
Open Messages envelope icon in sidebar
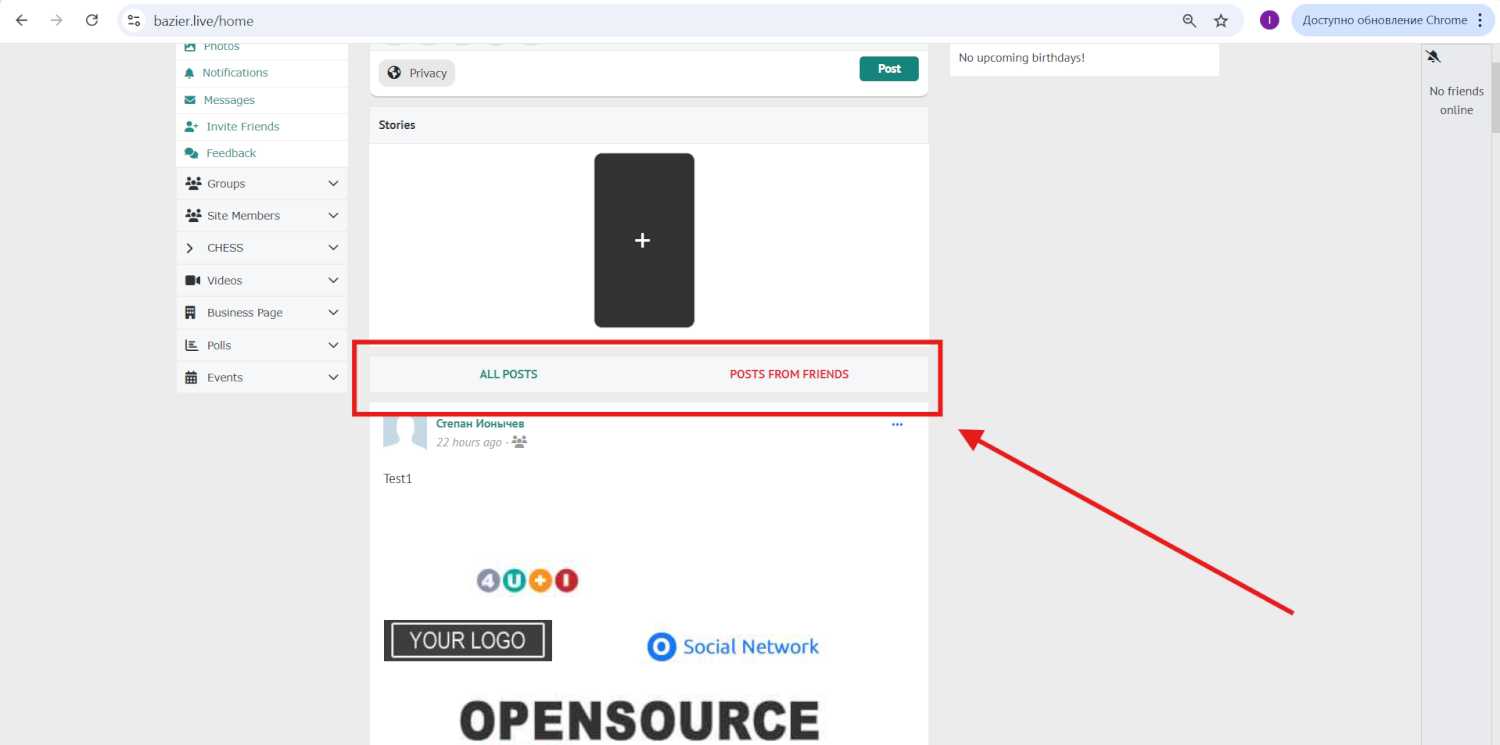tap(190, 100)
